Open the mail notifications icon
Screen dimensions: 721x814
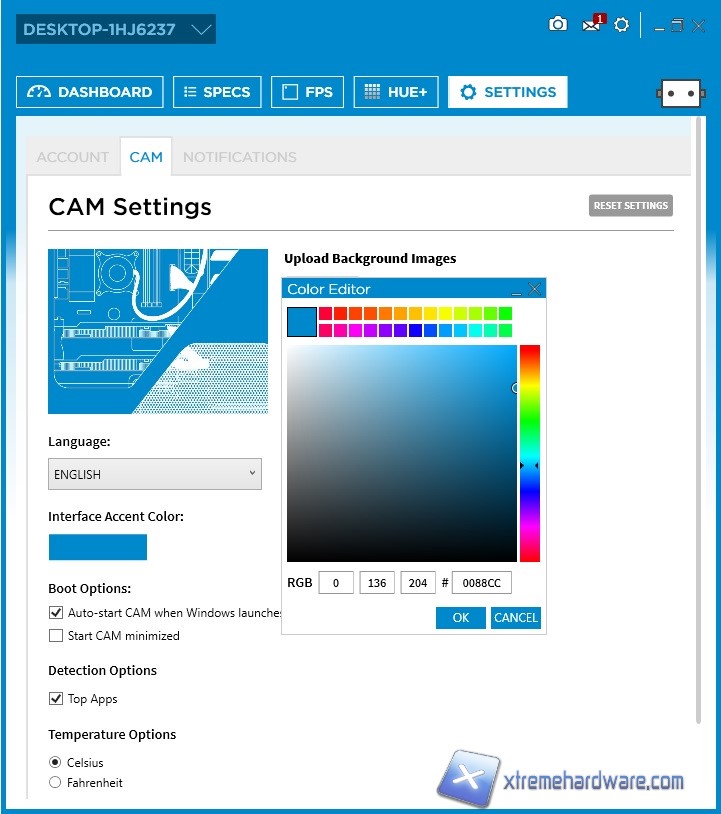[591, 25]
